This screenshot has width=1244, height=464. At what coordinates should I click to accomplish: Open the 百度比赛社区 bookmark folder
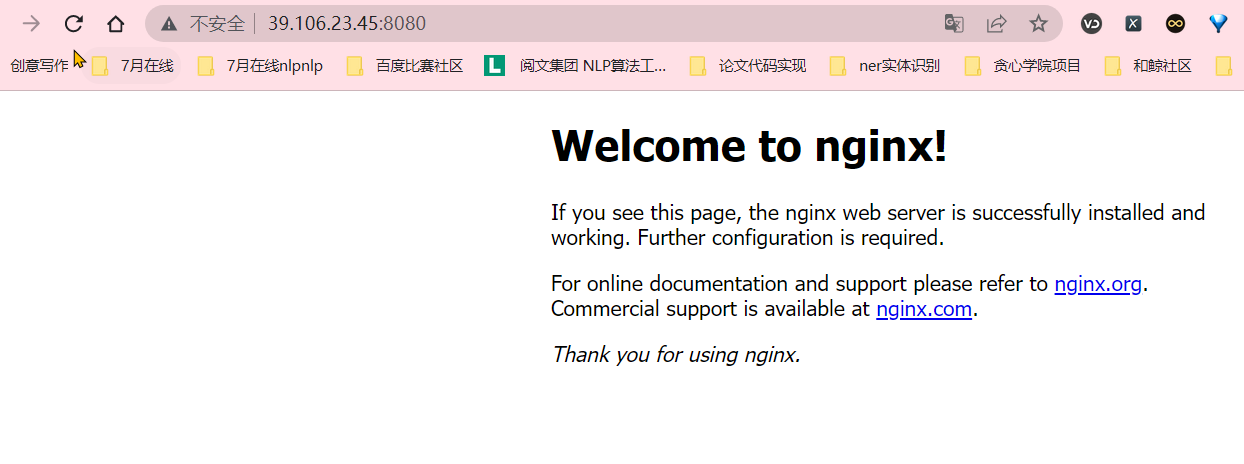[x=405, y=66]
